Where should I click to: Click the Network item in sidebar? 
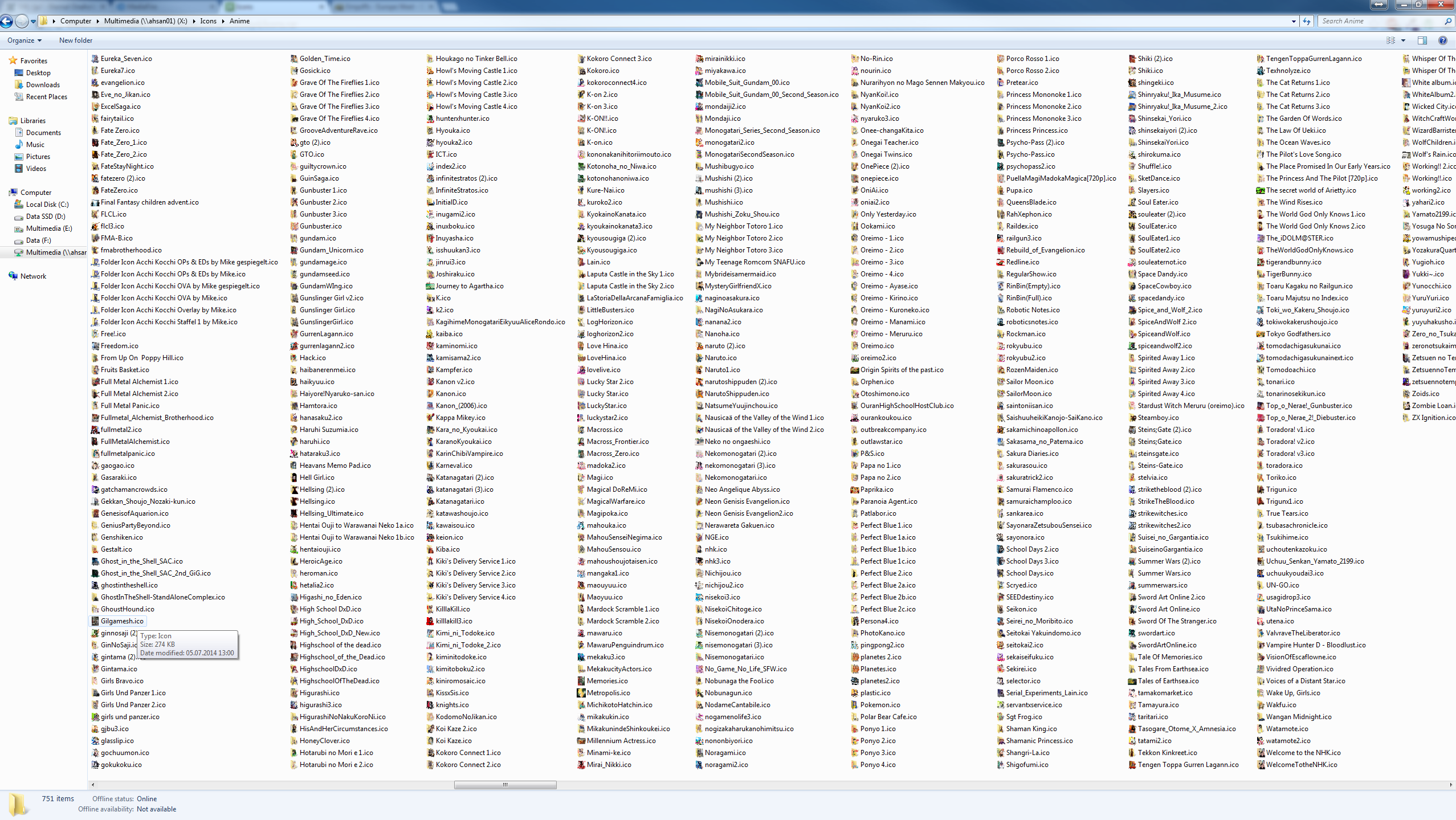click(x=33, y=276)
